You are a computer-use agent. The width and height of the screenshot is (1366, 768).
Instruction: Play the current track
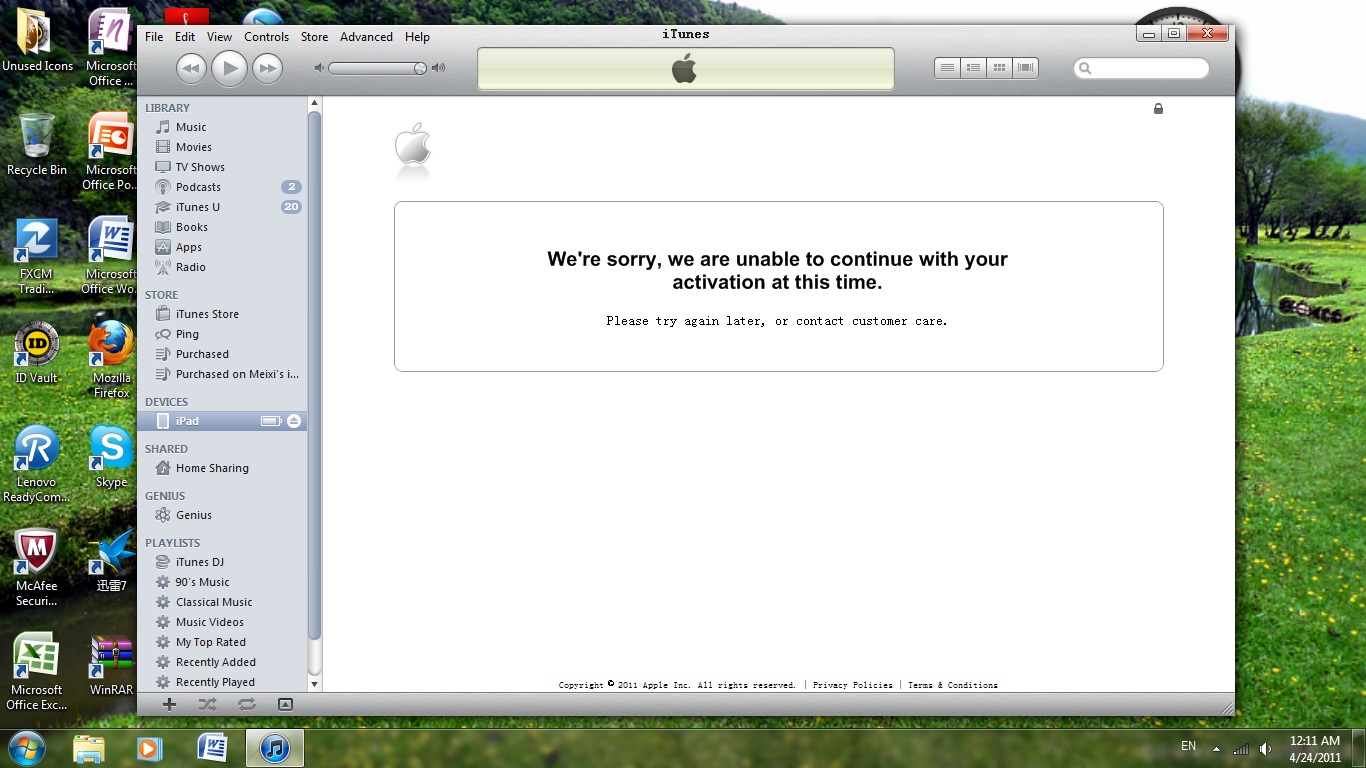click(x=229, y=68)
